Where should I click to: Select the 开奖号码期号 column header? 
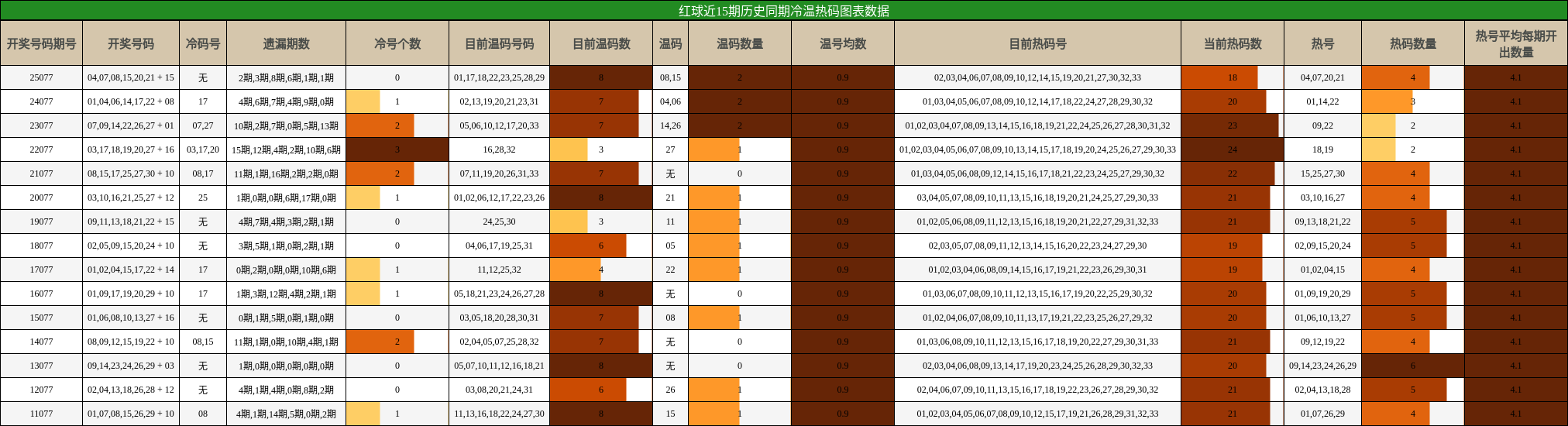pos(41,44)
